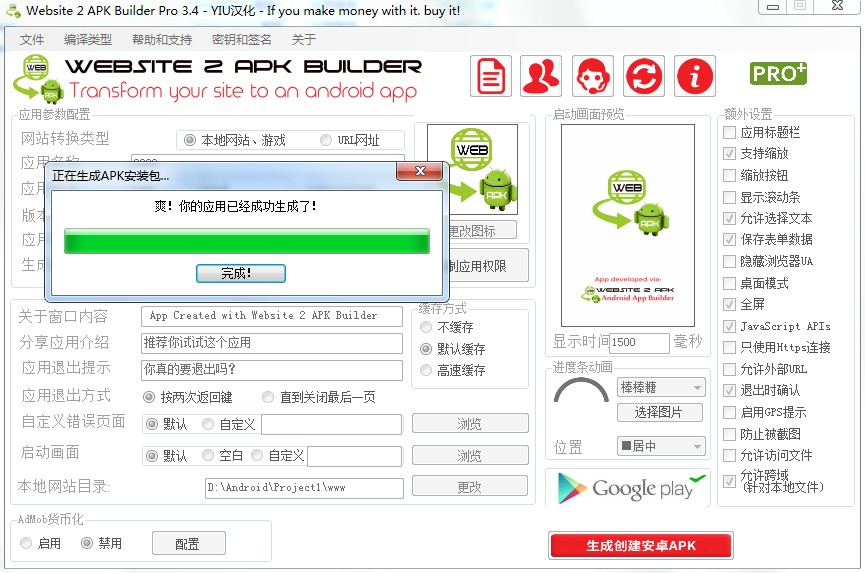Click the 生成创建安卓APK red button
This screenshot has height=573, width=865.
point(640,545)
